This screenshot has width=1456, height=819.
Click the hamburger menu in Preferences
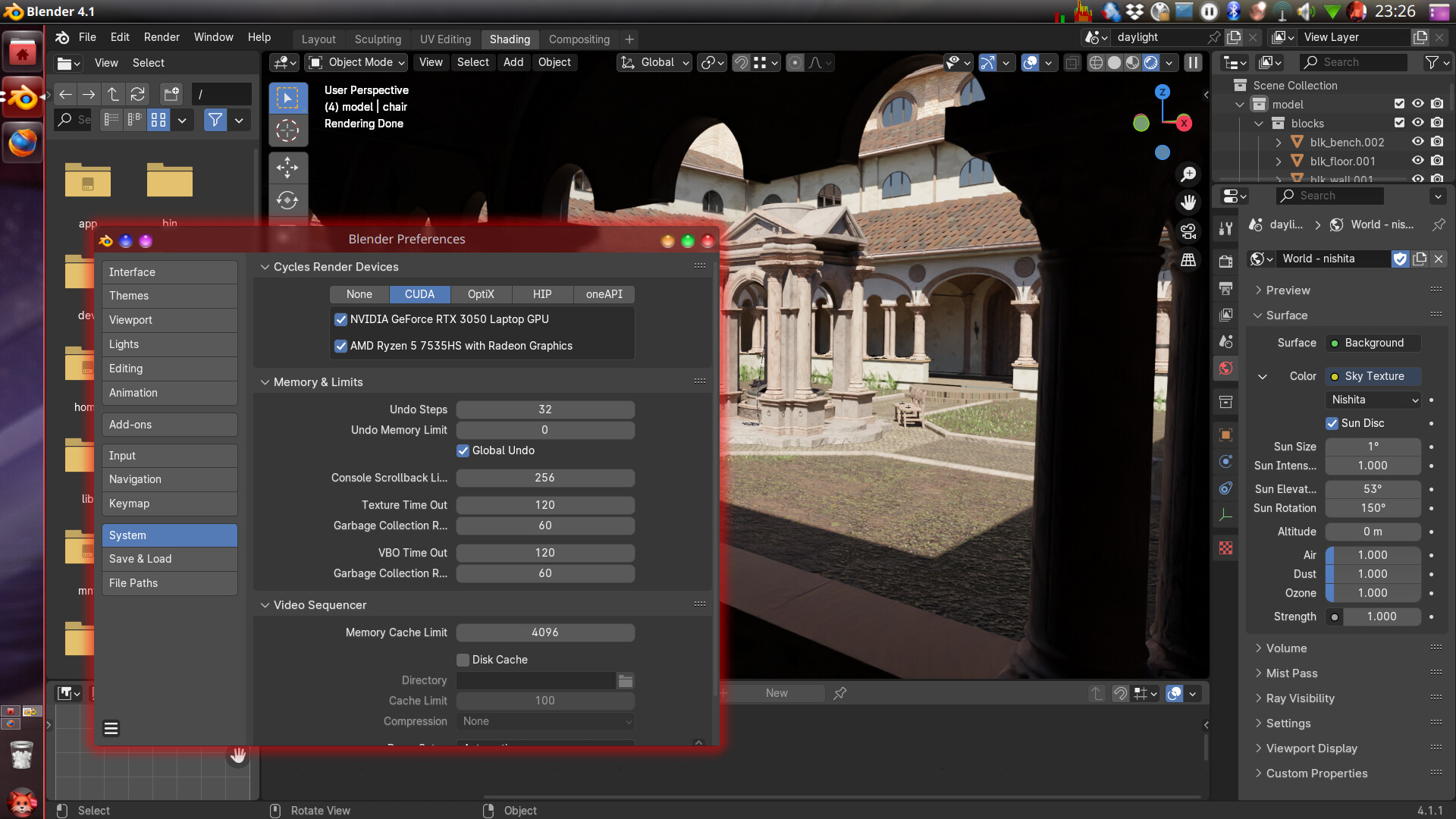[x=111, y=729]
